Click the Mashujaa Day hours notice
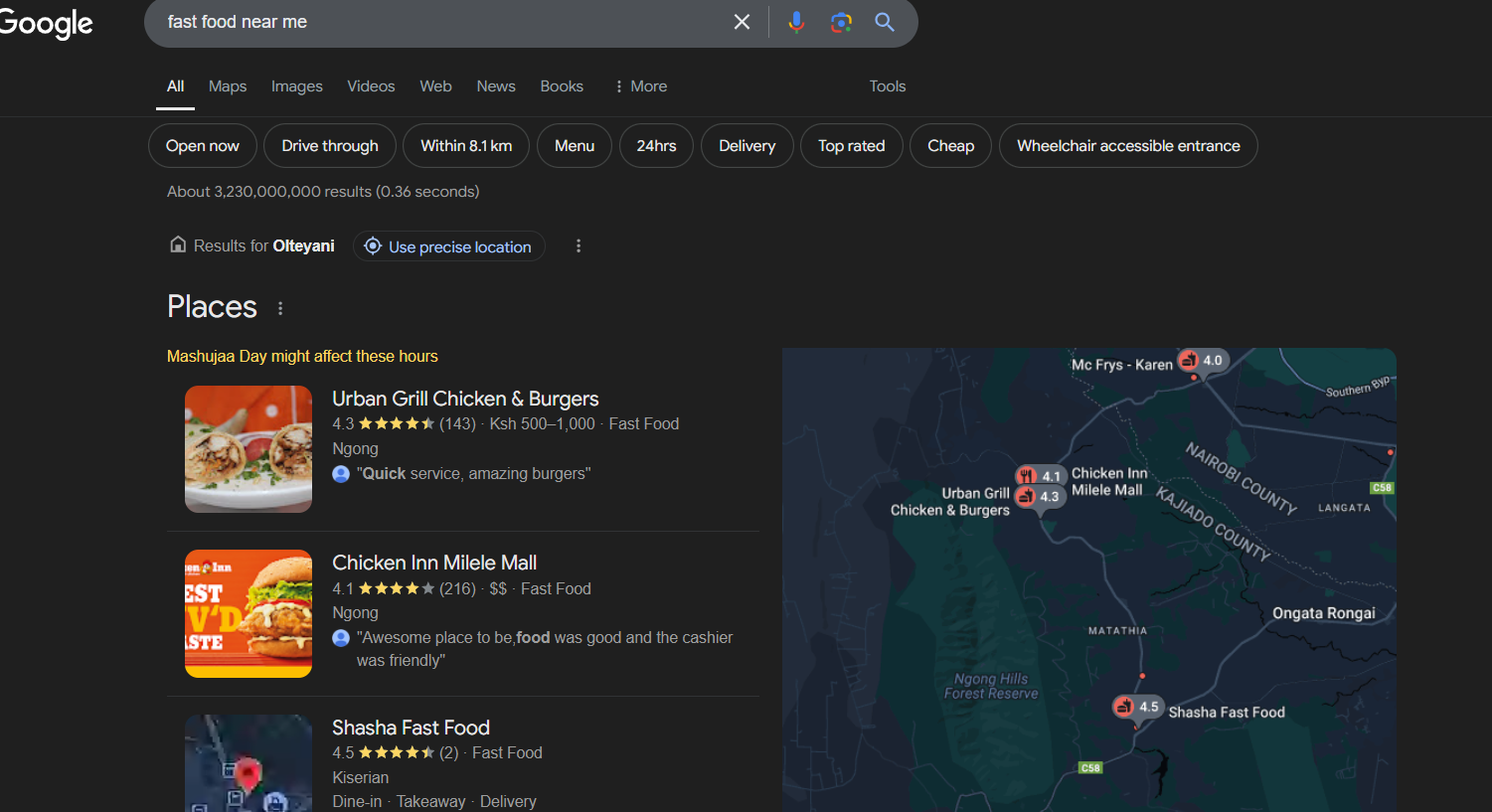This screenshot has height=812, width=1492. click(x=302, y=356)
